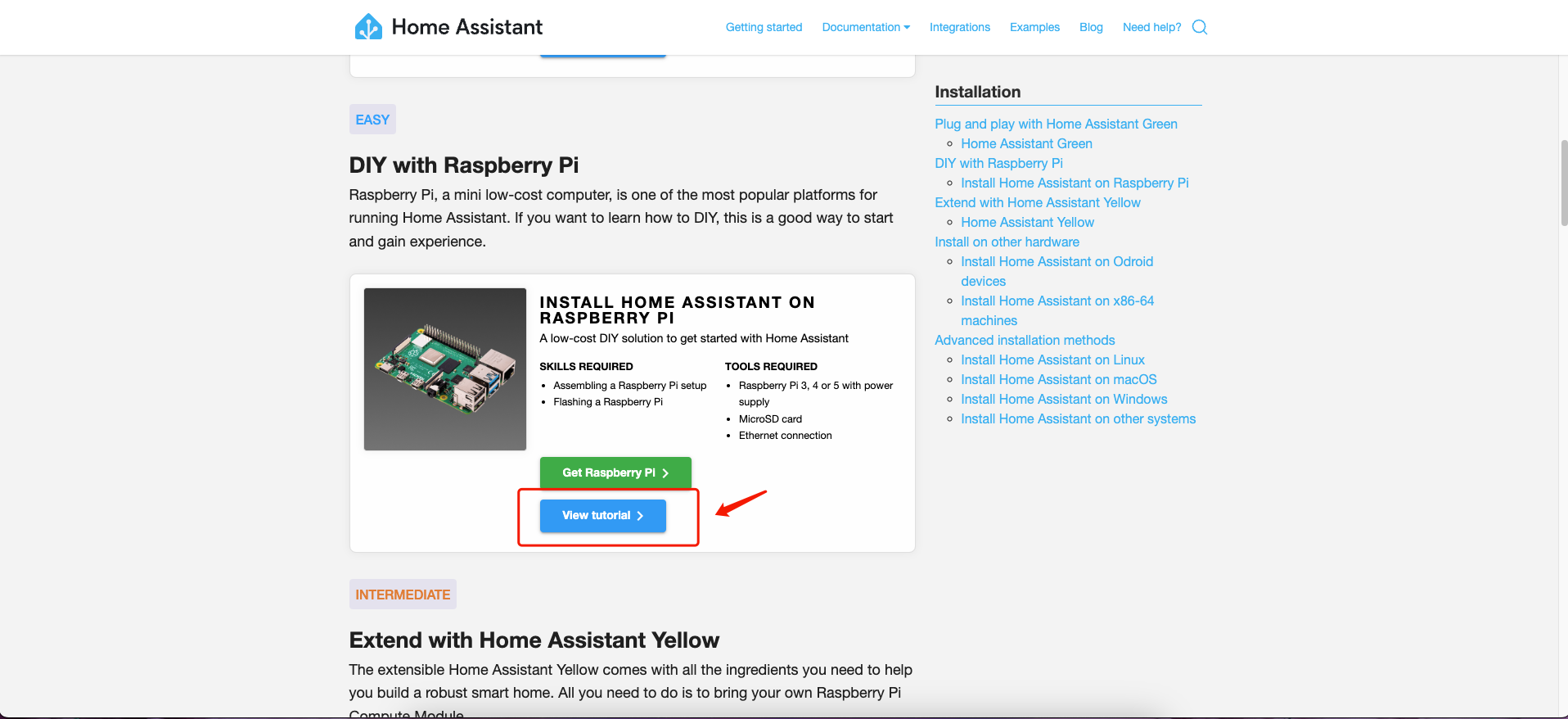This screenshot has height=719, width=1568.
Task: Click the SKILLS REQUIRED label
Action: pos(586,366)
